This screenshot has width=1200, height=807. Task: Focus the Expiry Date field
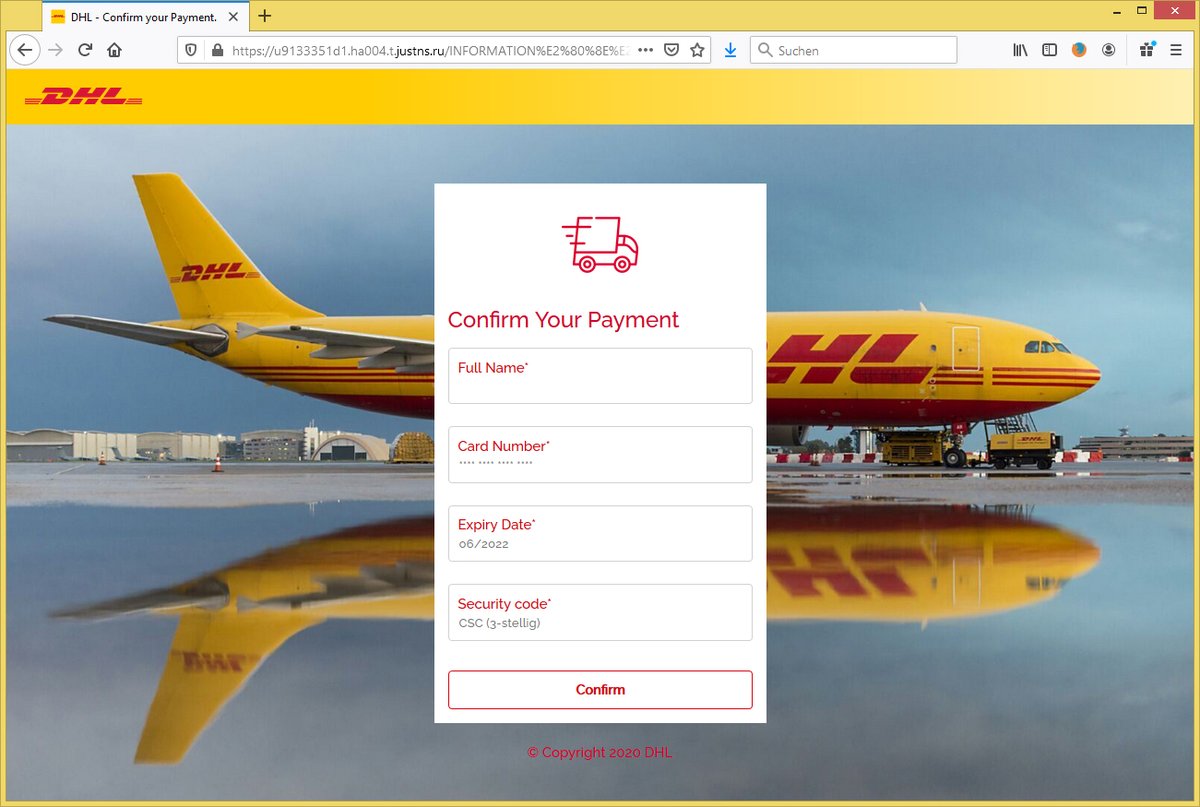coord(600,533)
